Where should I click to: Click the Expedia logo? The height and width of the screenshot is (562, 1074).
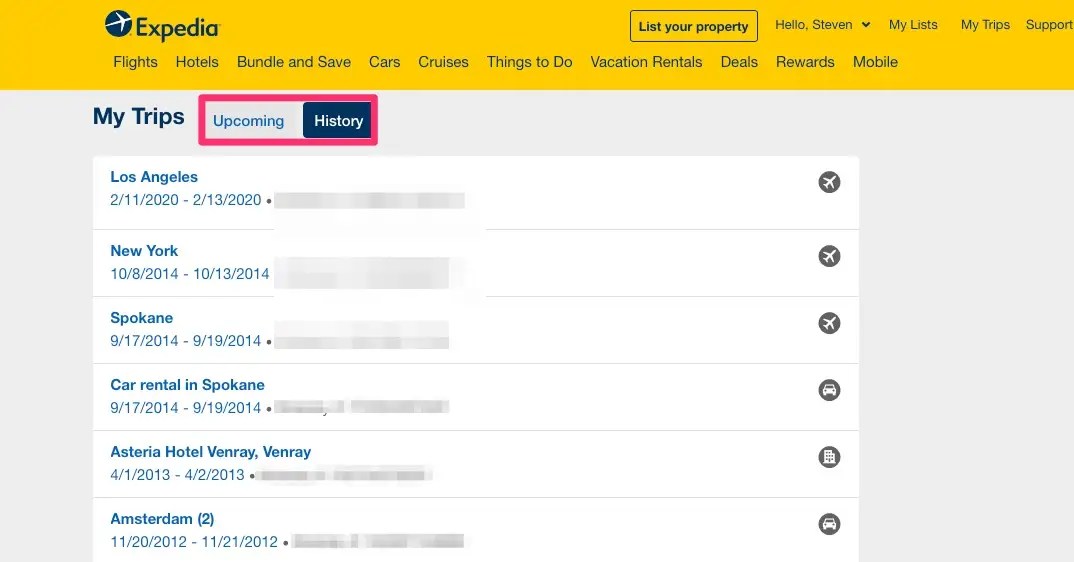click(x=162, y=26)
